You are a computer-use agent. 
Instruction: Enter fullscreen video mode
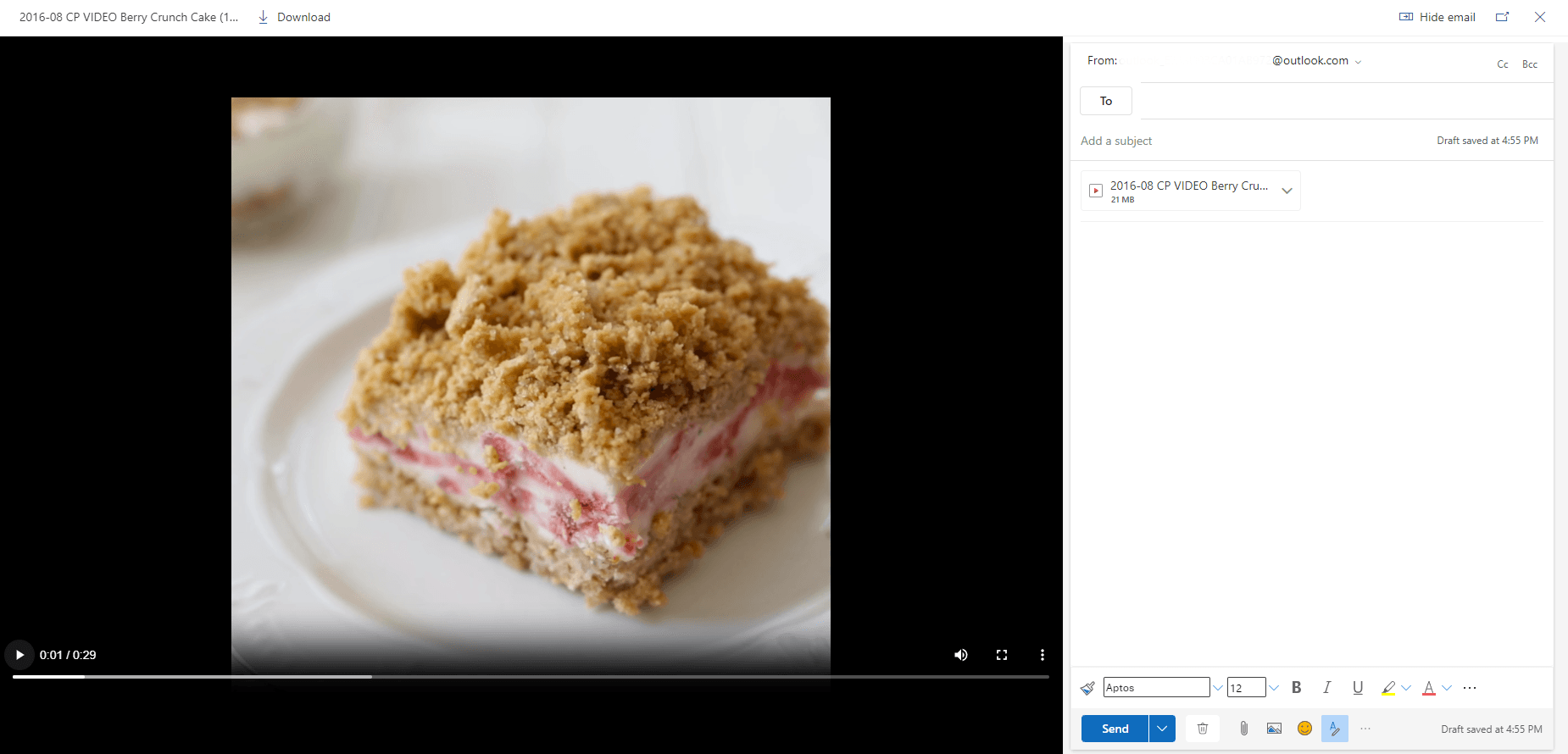pos(1001,655)
